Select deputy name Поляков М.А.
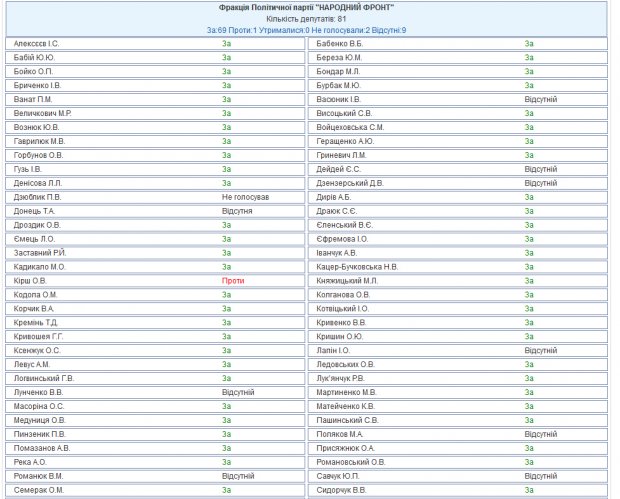 point(339,434)
